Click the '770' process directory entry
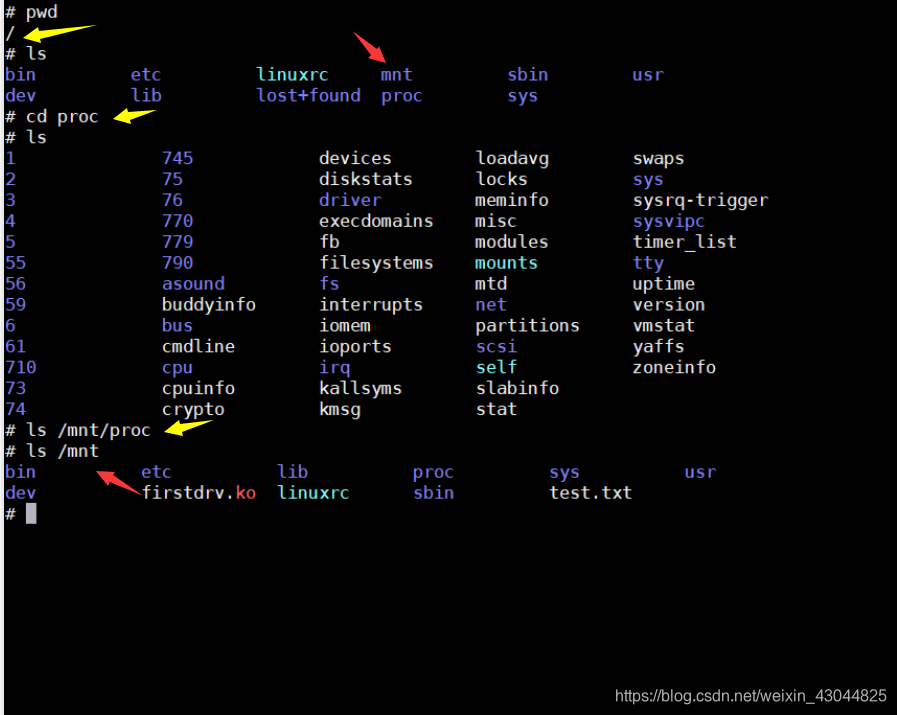 177,221
